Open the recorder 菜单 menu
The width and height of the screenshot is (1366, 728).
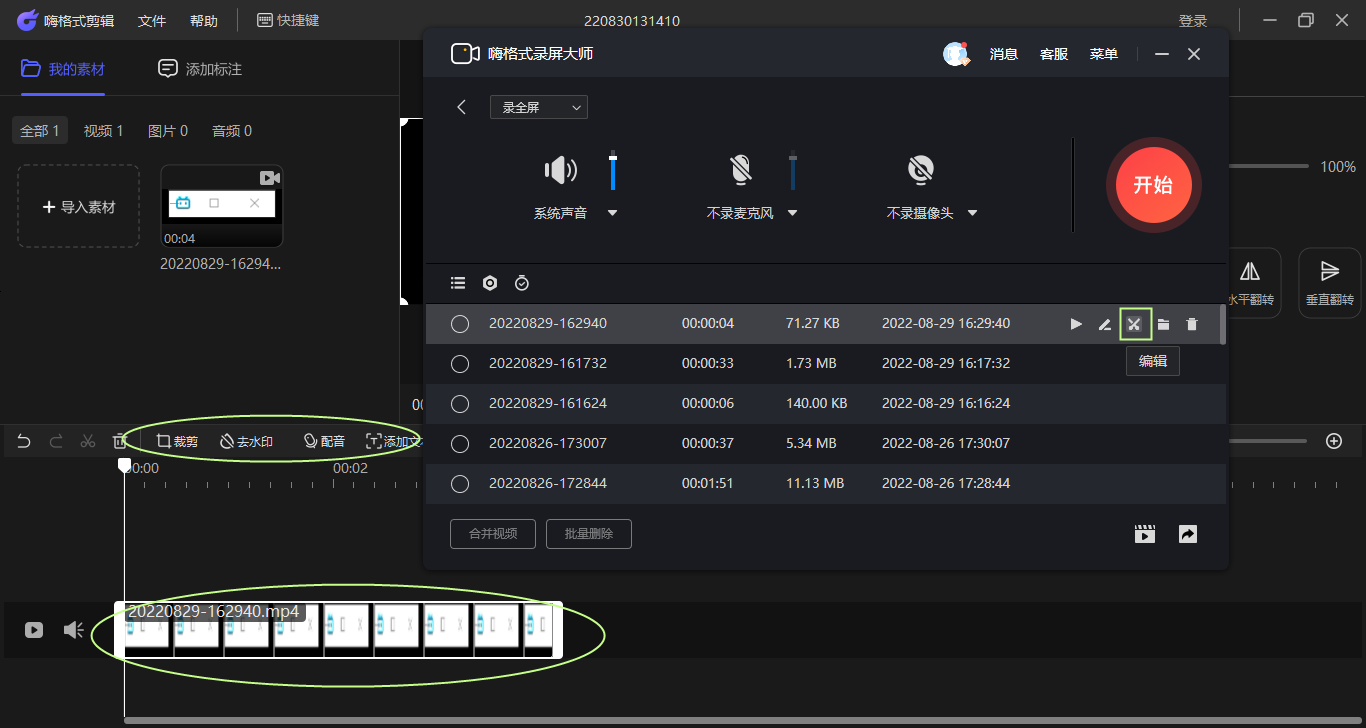pyautogui.click(x=1104, y=54)
